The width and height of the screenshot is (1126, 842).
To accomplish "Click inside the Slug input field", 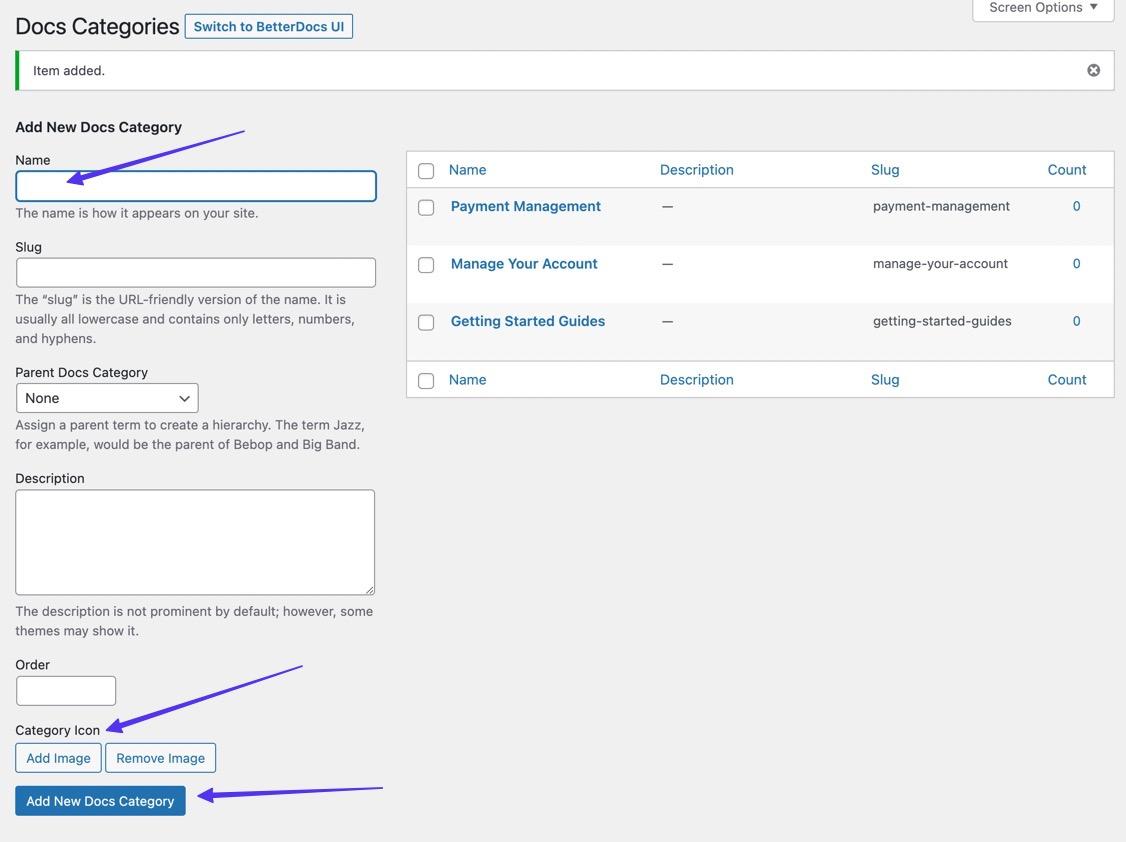I will [196, 272].
